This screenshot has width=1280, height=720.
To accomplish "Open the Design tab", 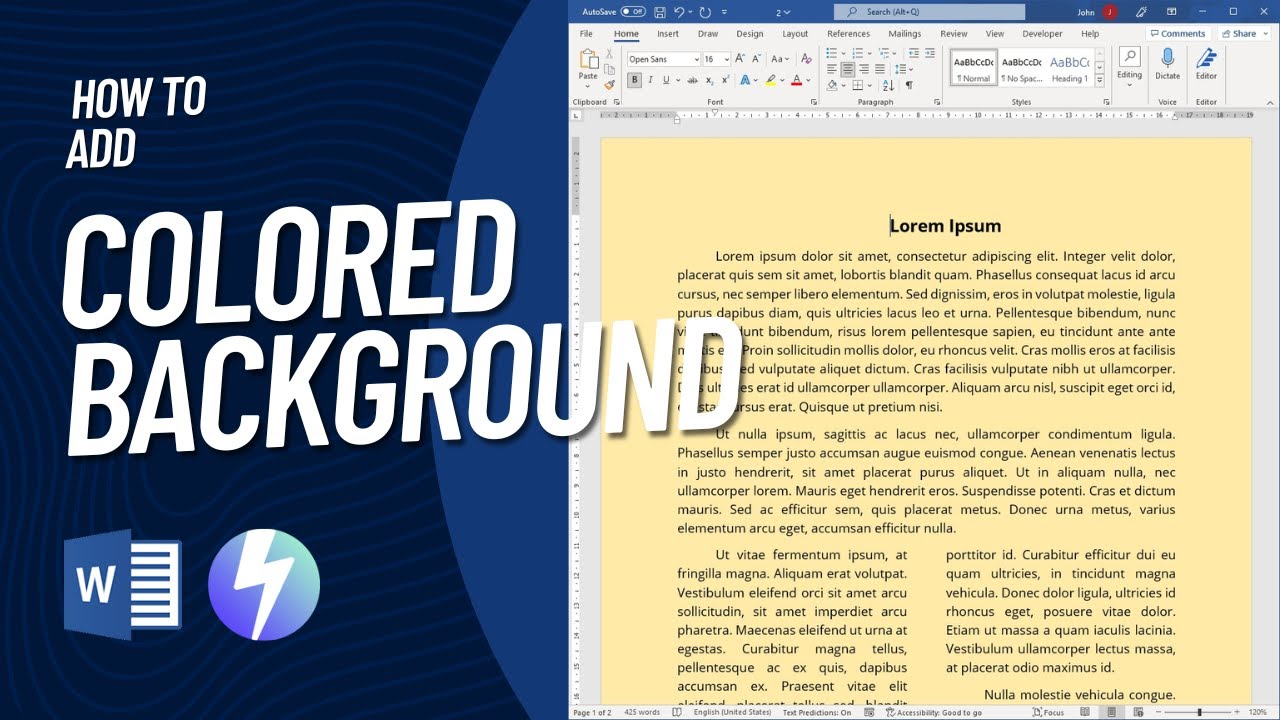I will coord(750,34).
